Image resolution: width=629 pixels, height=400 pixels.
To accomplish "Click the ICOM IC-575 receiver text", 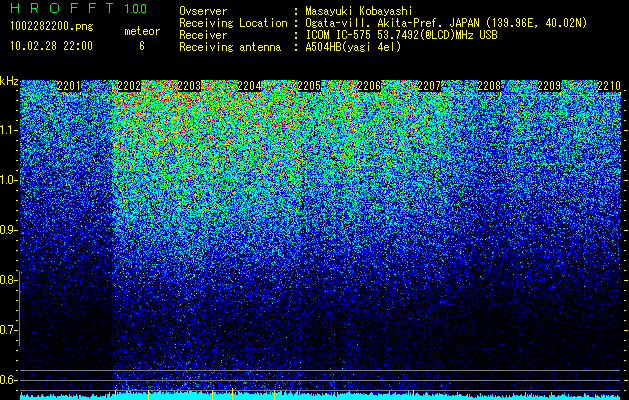I will 401,35.
